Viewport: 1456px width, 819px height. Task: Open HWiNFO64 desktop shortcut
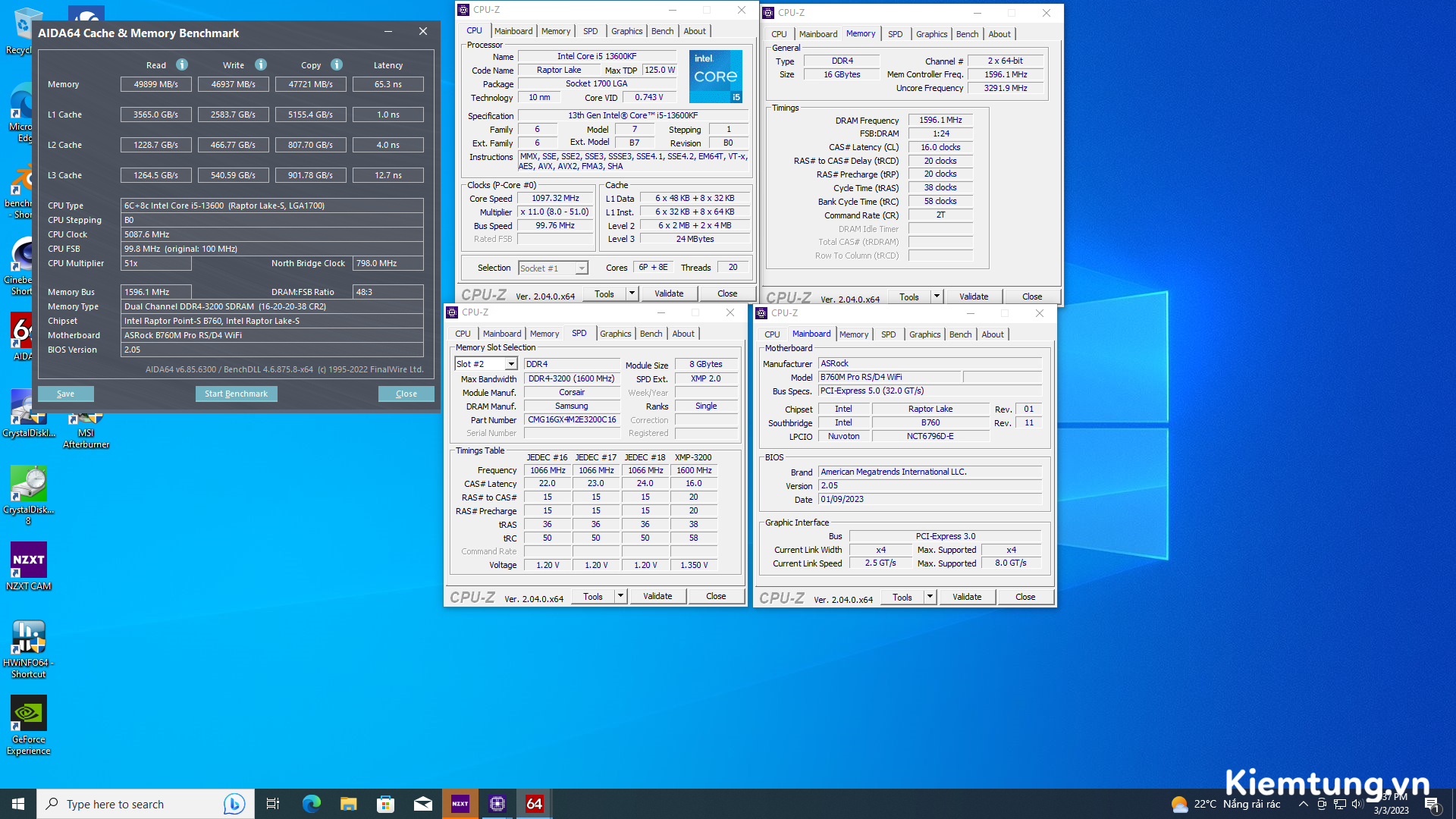pos(29,649)
